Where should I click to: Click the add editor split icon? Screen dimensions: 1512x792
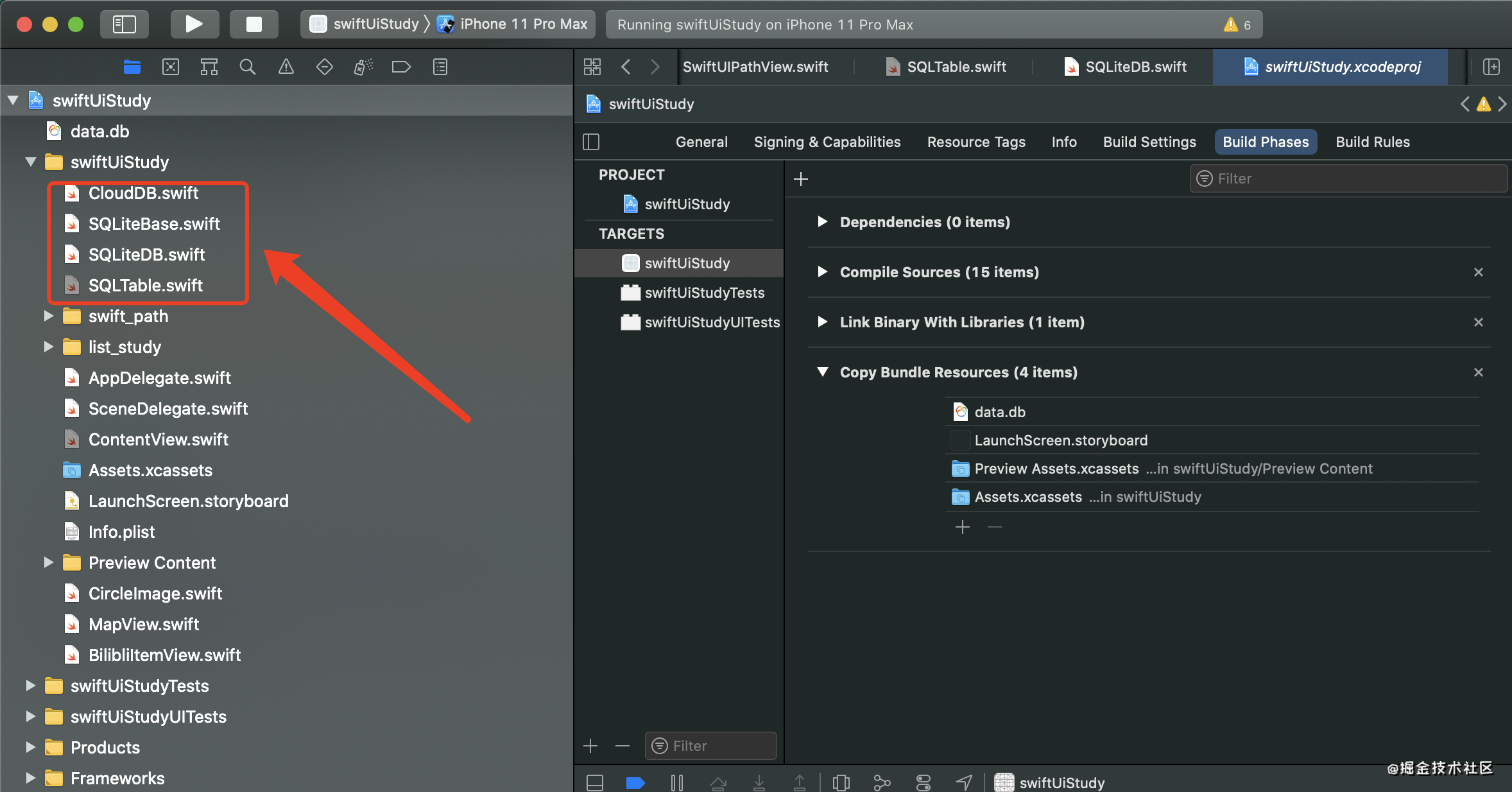(x=1492, y=67)
